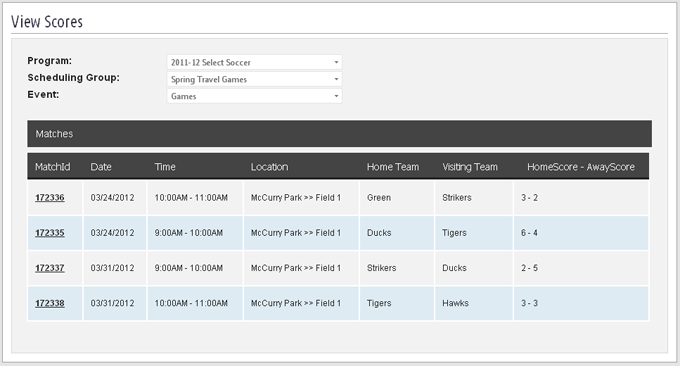This screenshot has height=366, width=680.
Task: Open match link 172337
Action: [50, 268]
